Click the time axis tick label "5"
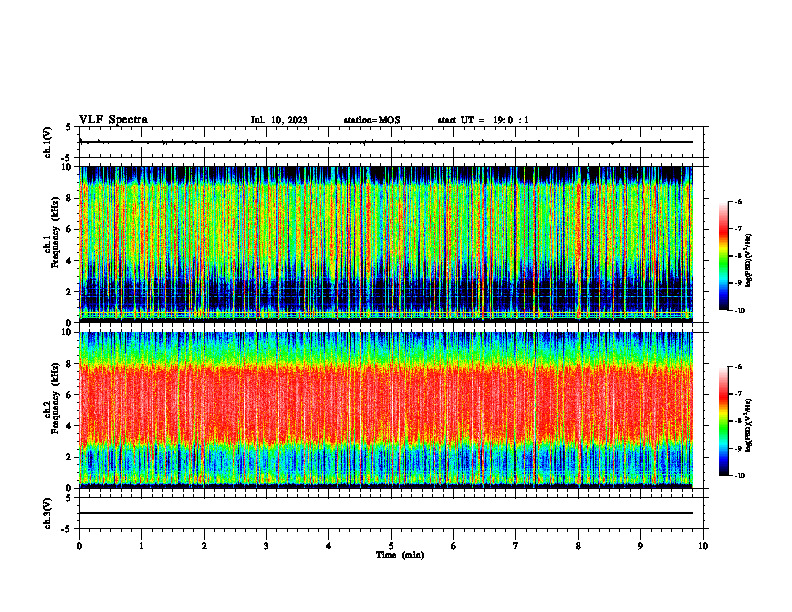792x612 pixels. click(391, 546)
